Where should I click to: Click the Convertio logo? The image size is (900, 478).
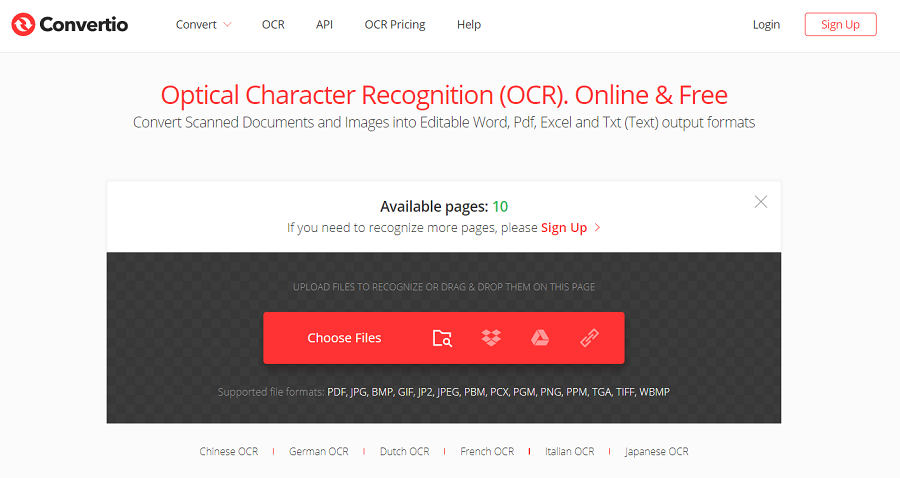pos(69,24)
